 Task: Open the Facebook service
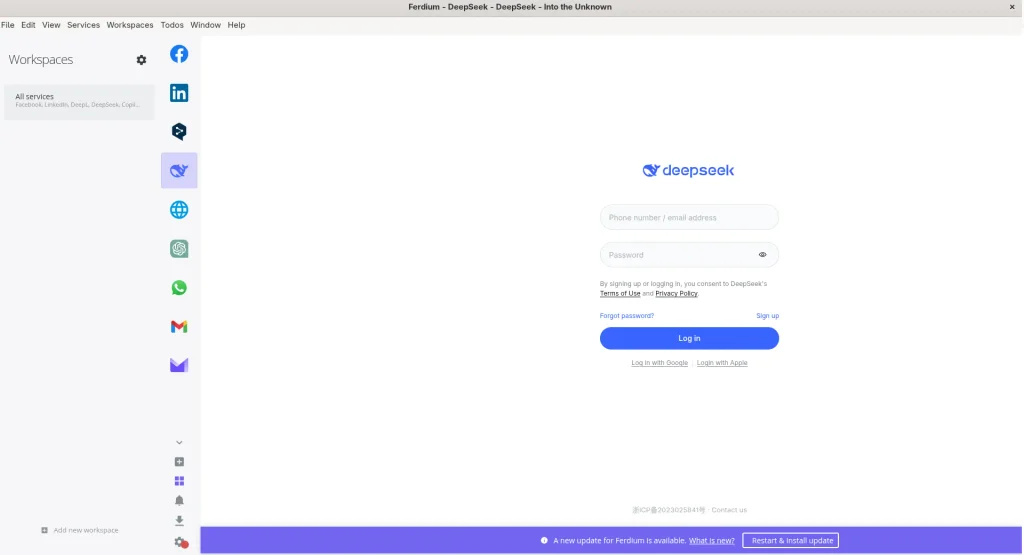pyautogui.click(x=179, y=54)
